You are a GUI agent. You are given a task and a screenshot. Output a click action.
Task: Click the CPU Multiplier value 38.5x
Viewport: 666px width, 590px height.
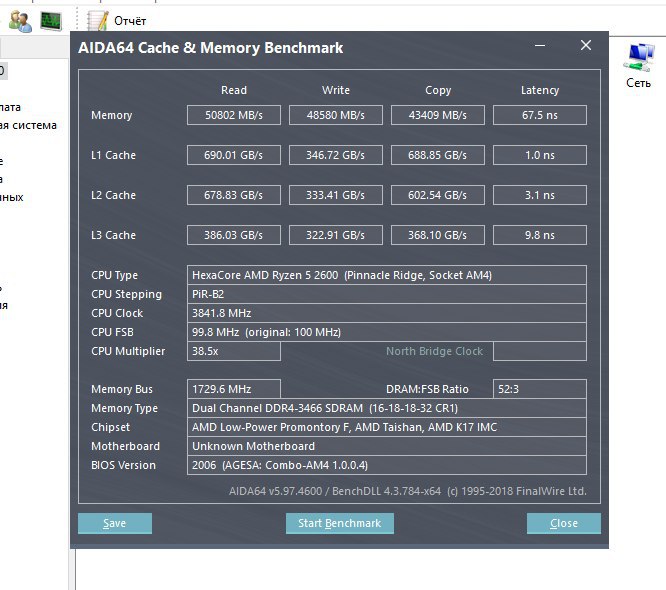pos(234,351)
